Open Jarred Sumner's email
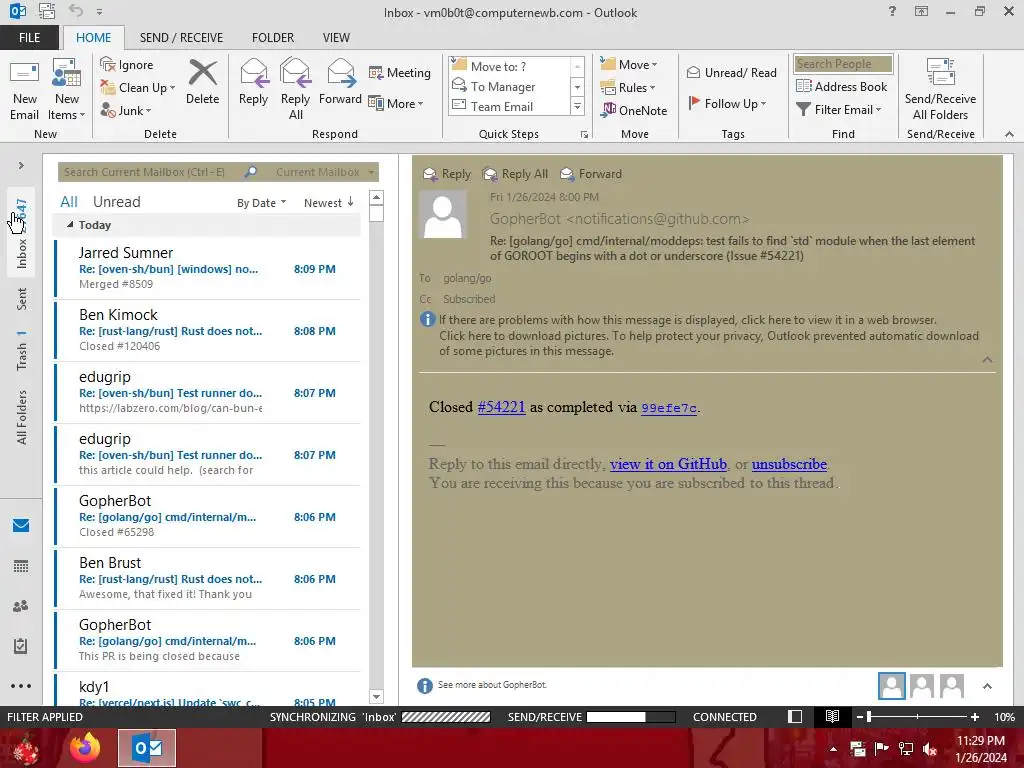 click(208, 268)
